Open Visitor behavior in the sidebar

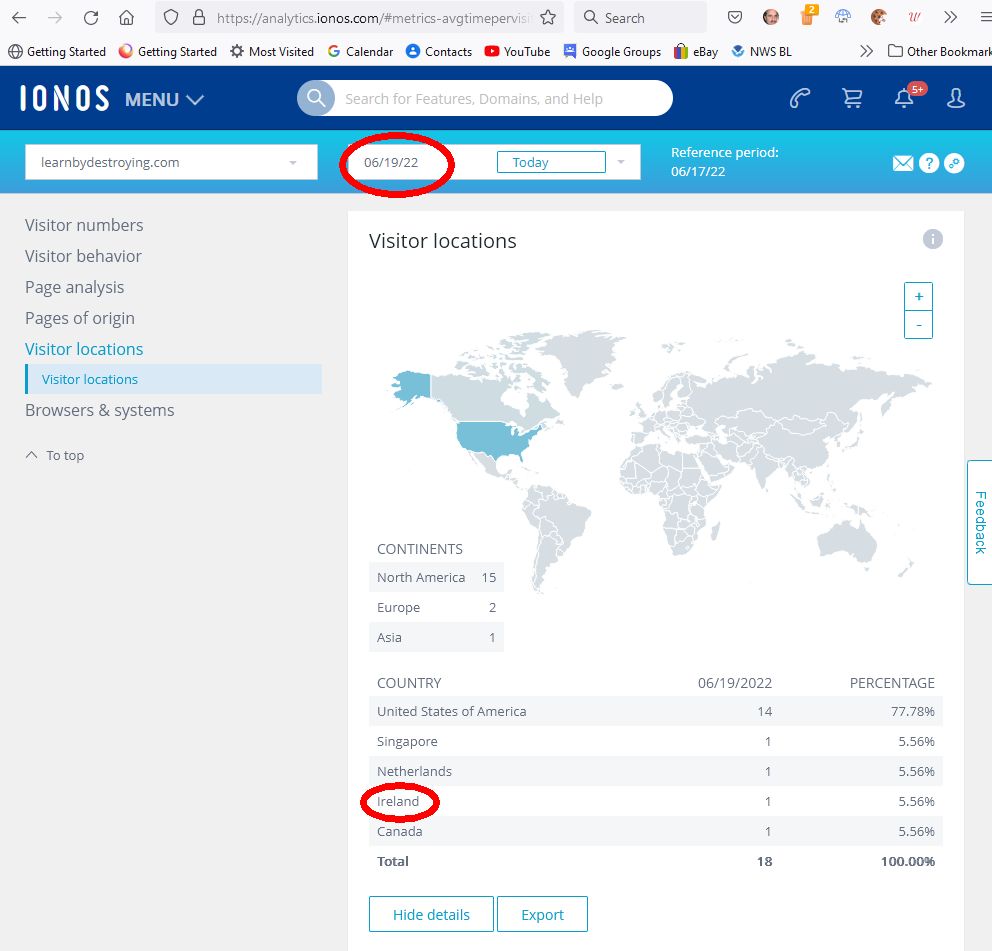point(83,256)
